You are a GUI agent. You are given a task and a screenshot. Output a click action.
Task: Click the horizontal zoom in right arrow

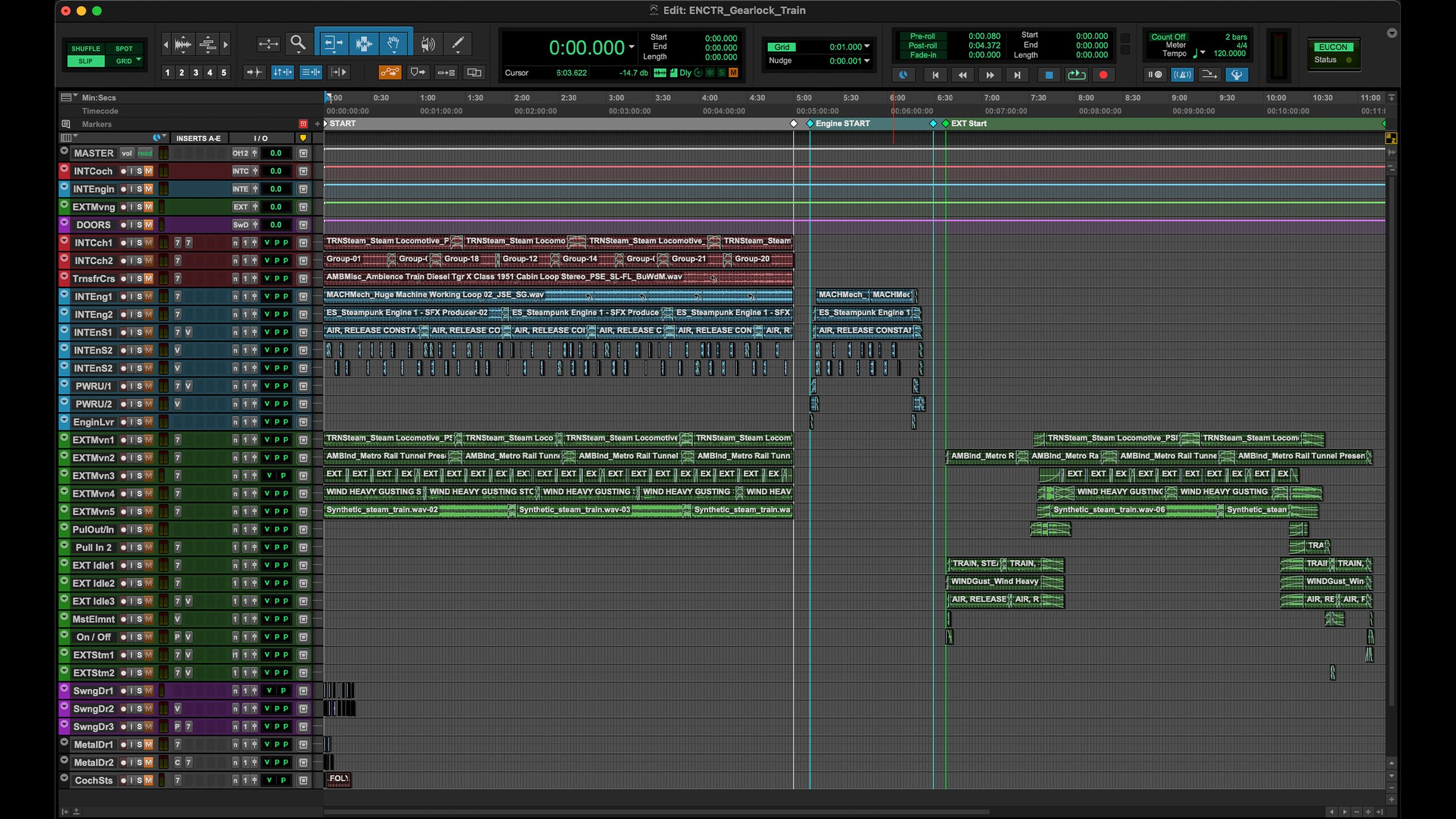click(226, 44)
